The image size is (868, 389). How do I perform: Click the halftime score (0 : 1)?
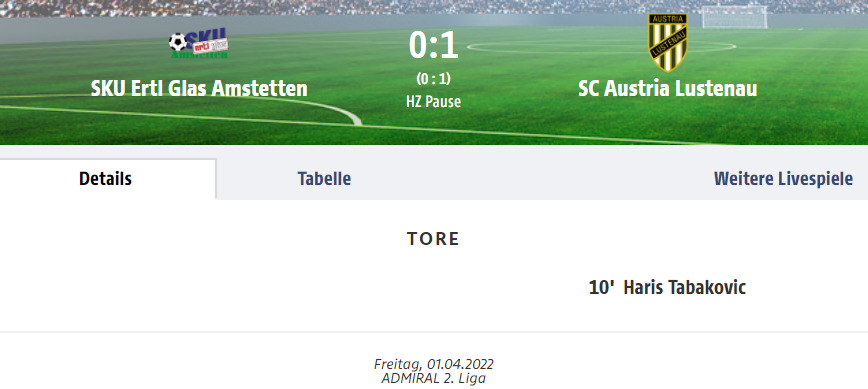tap(433, 79)
